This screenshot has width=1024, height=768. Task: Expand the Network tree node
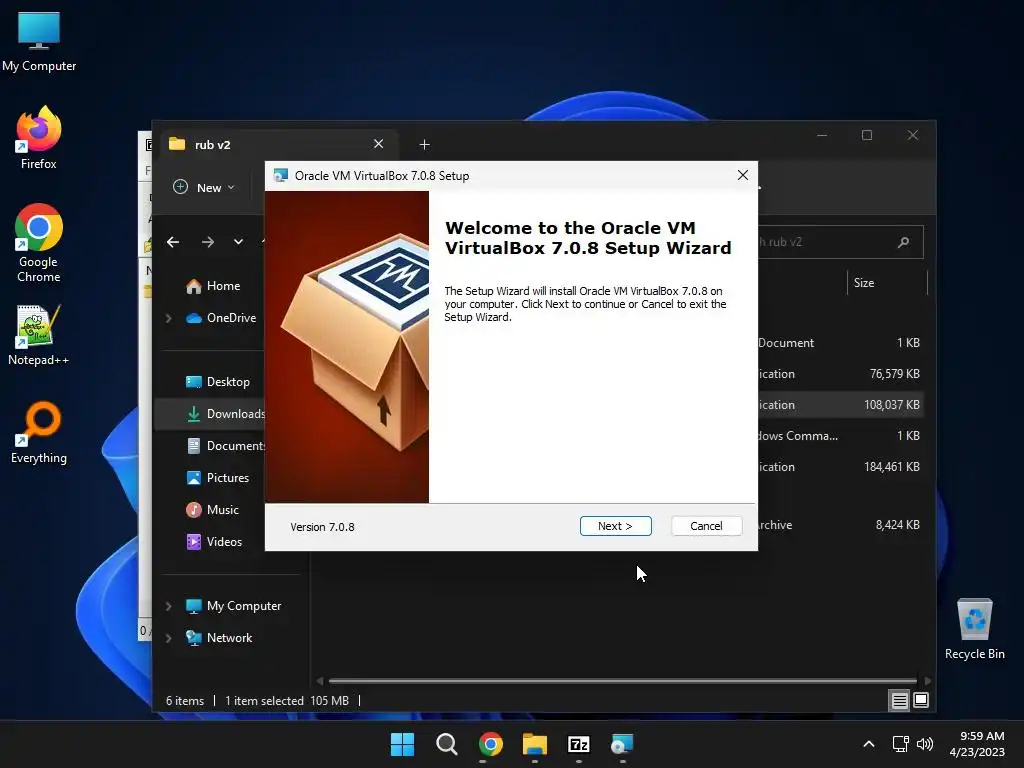pos(168,638)
